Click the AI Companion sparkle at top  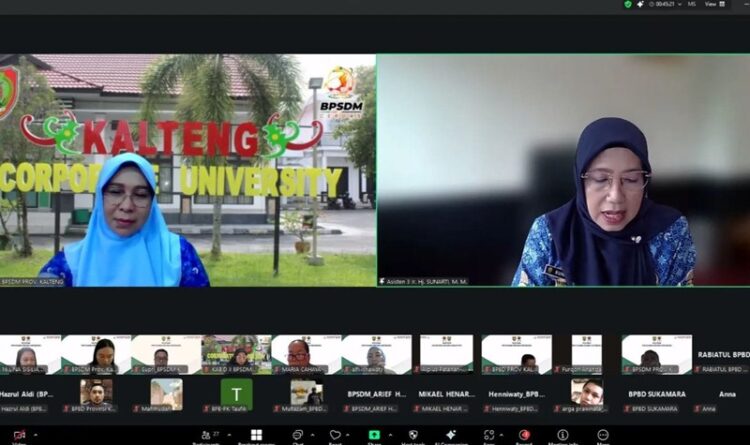click(640, 4)
